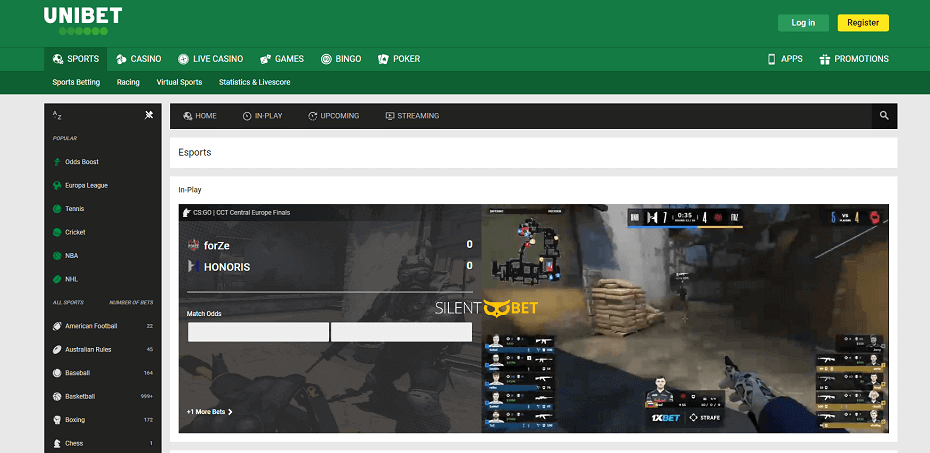The width and height of the screenshot is (930, 453).
Task: Open the Virtual Sports submenu
Action: coord(179,82)
